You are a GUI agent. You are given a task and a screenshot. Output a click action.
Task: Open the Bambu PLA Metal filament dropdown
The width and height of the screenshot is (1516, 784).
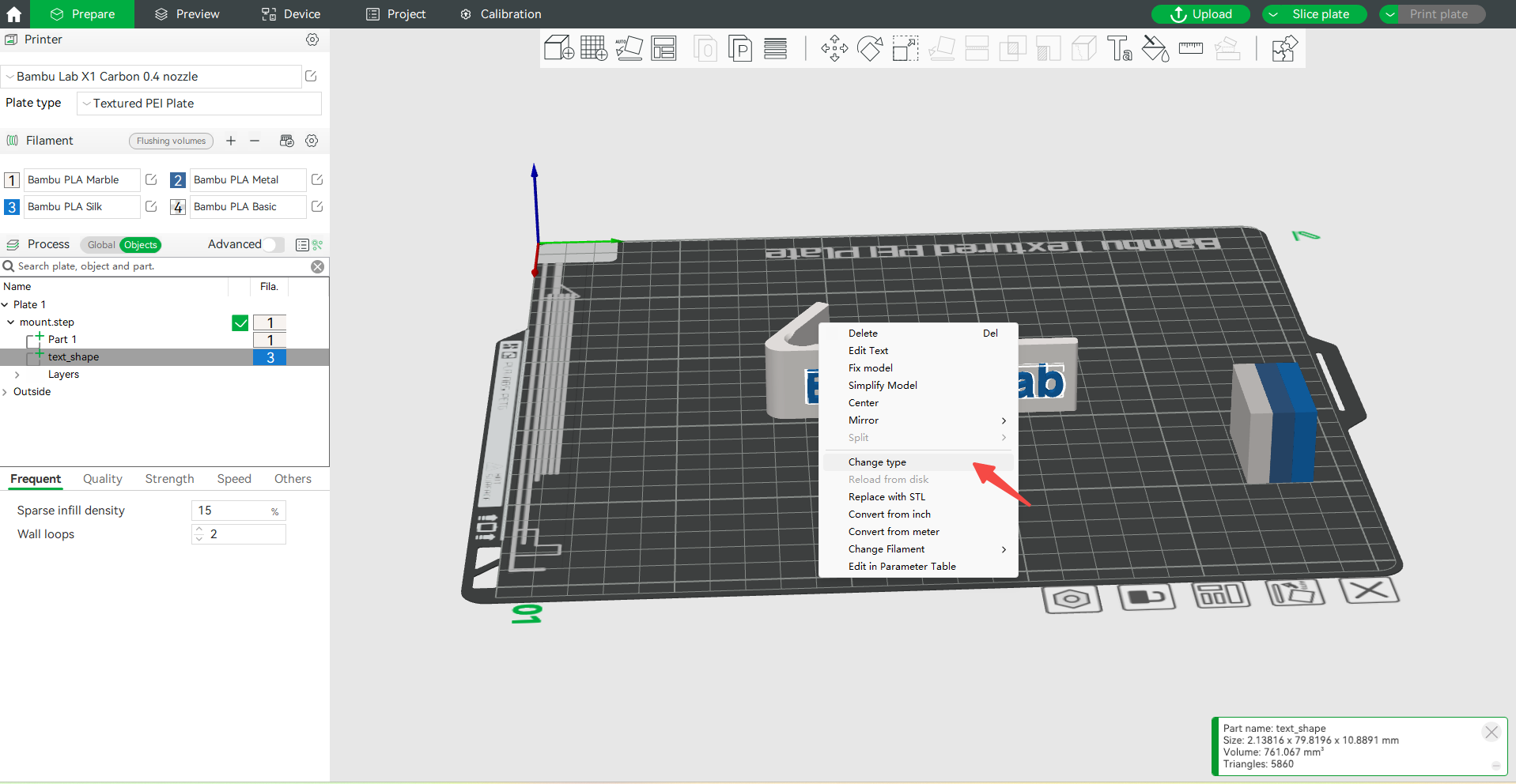(x=248, y=180)
